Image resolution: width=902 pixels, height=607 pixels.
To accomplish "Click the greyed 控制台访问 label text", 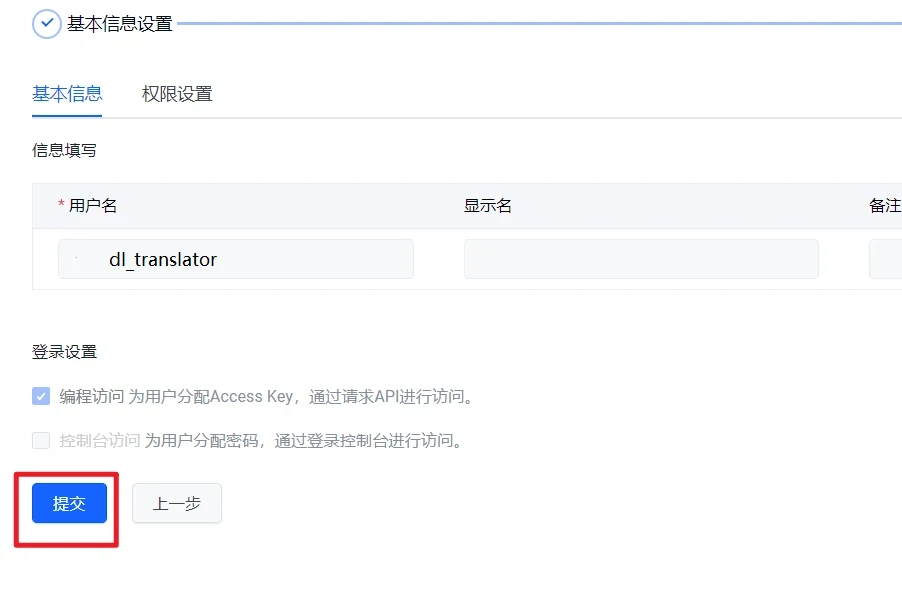I will pos(89,440).
